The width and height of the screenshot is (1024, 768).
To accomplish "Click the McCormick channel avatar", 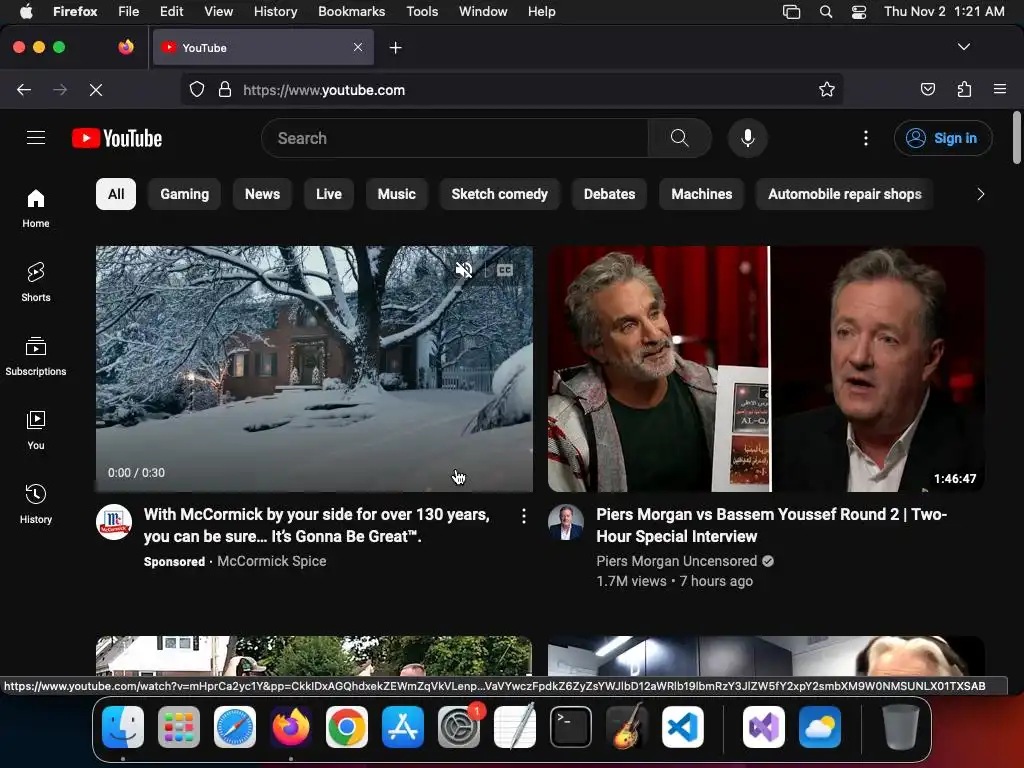I will pos(114,522).
